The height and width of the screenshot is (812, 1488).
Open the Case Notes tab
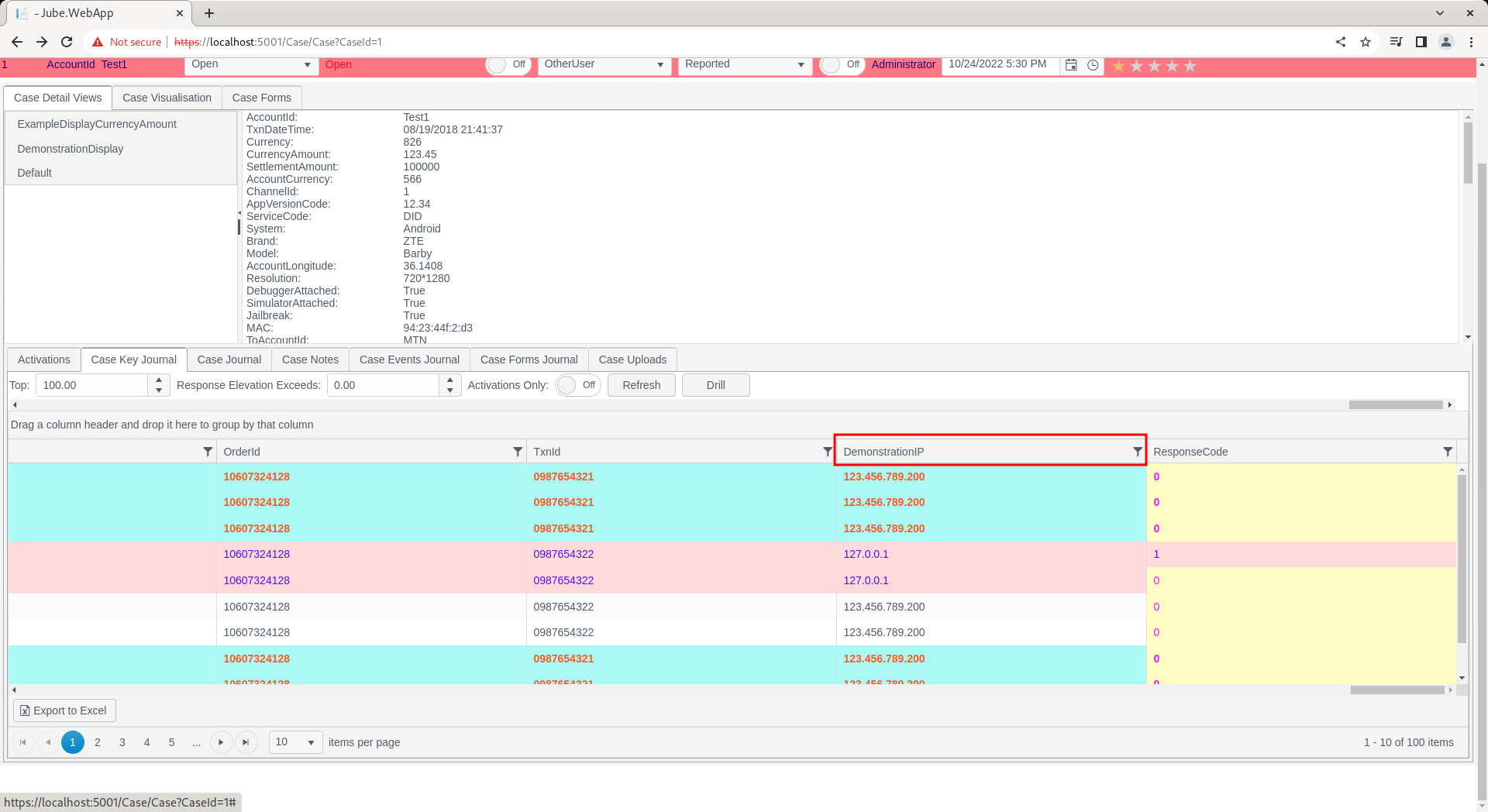310,360
